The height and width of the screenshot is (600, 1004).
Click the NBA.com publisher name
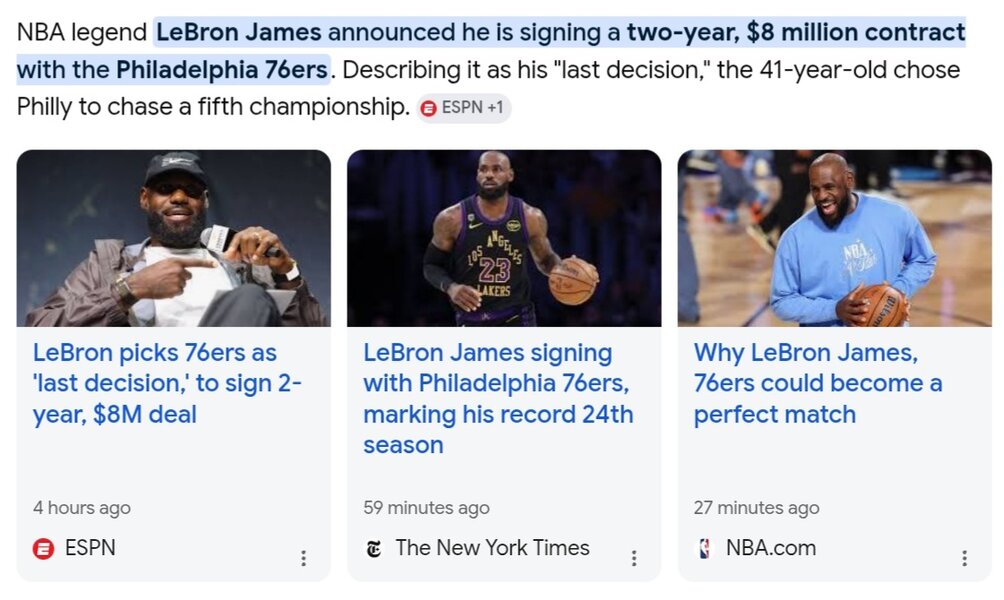click(771, 548)
